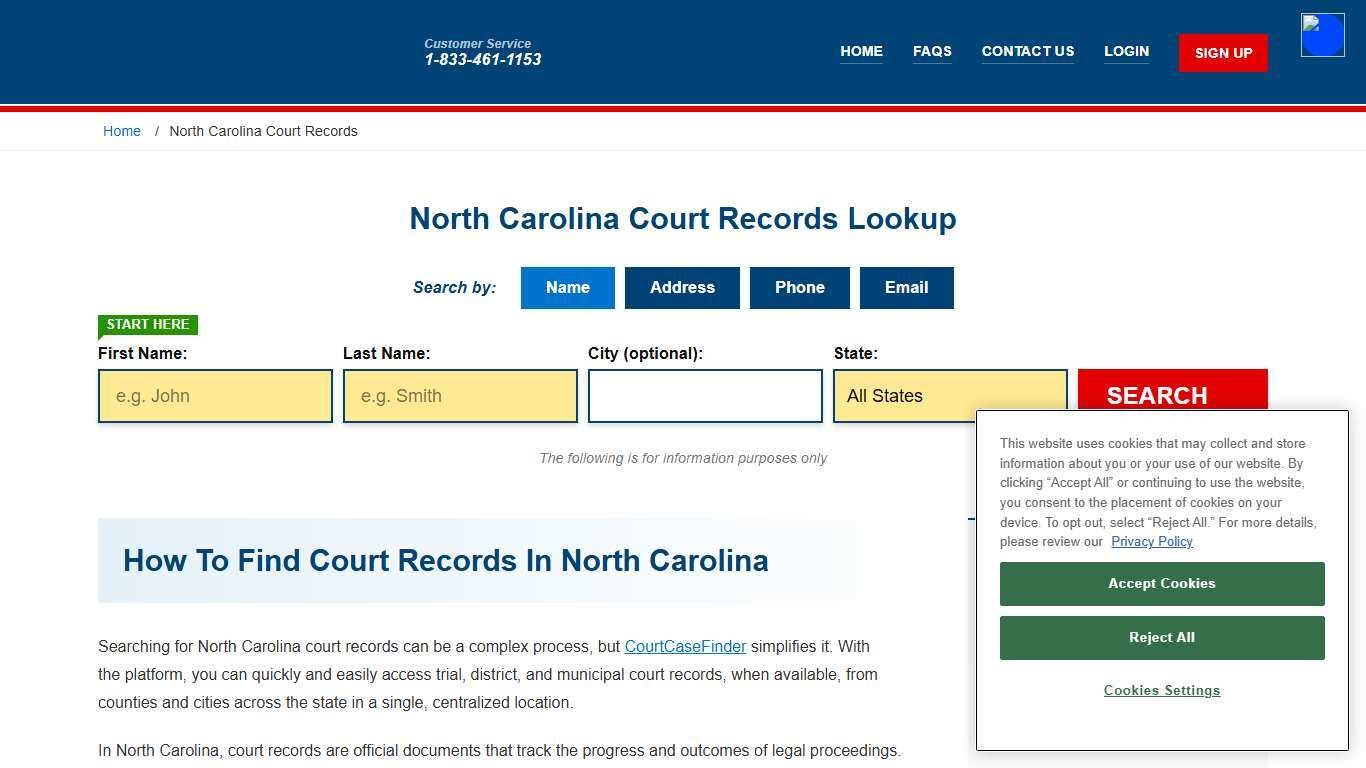Switch to the Address search tab
Viewport: 1366px width, 768px height.
[682, 287]
